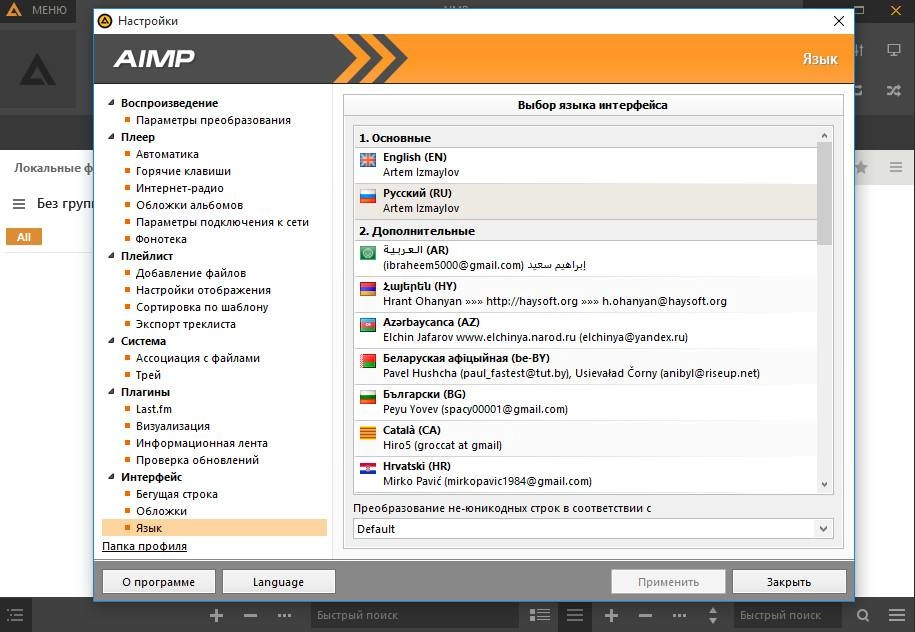This screenshot has width=915, height=632.
Task: Close the Настройки dialog with X
Action: click(839, 21)
